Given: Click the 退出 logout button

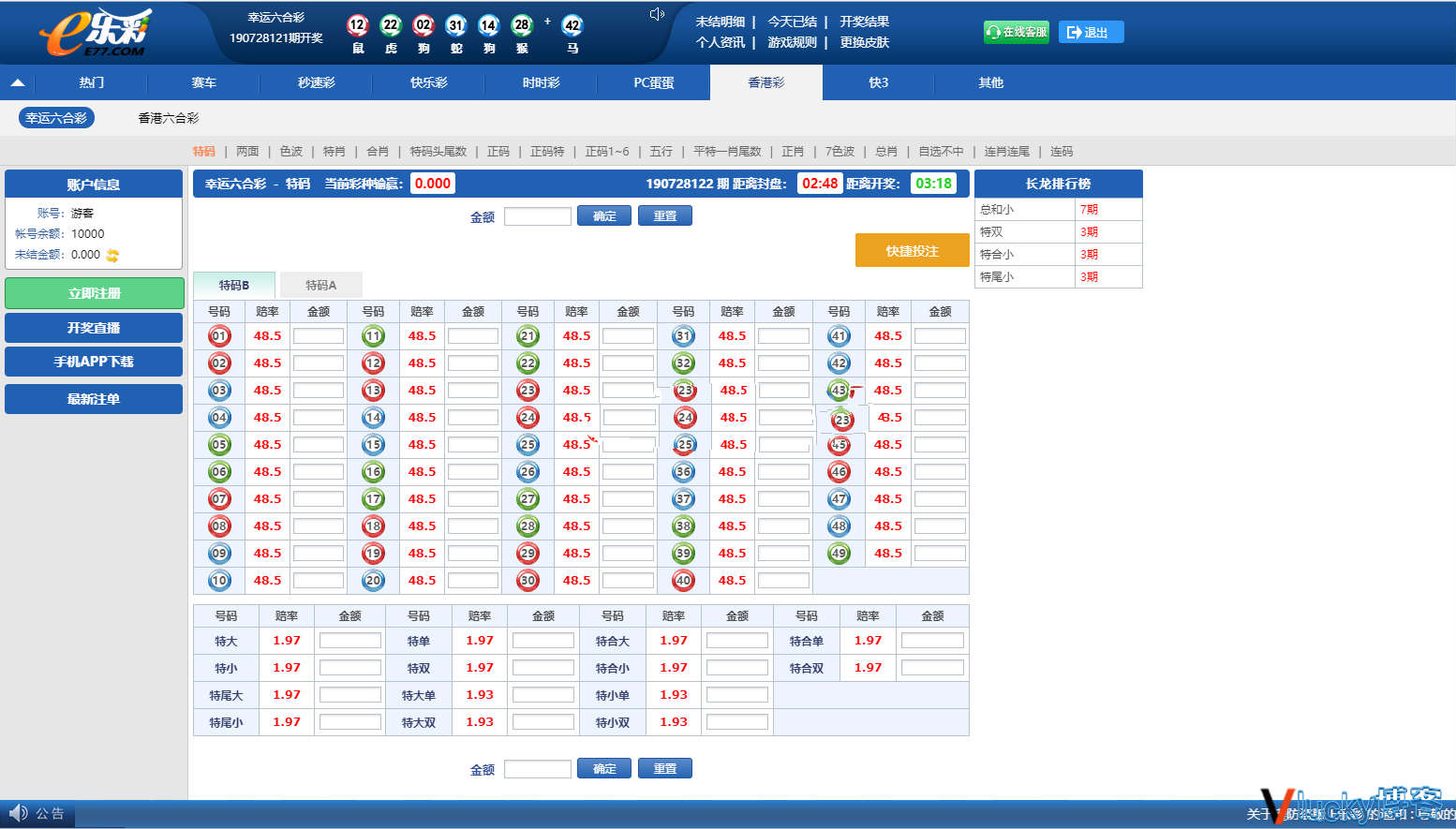Looking at the screenshot, I should tap(1092, 32).
